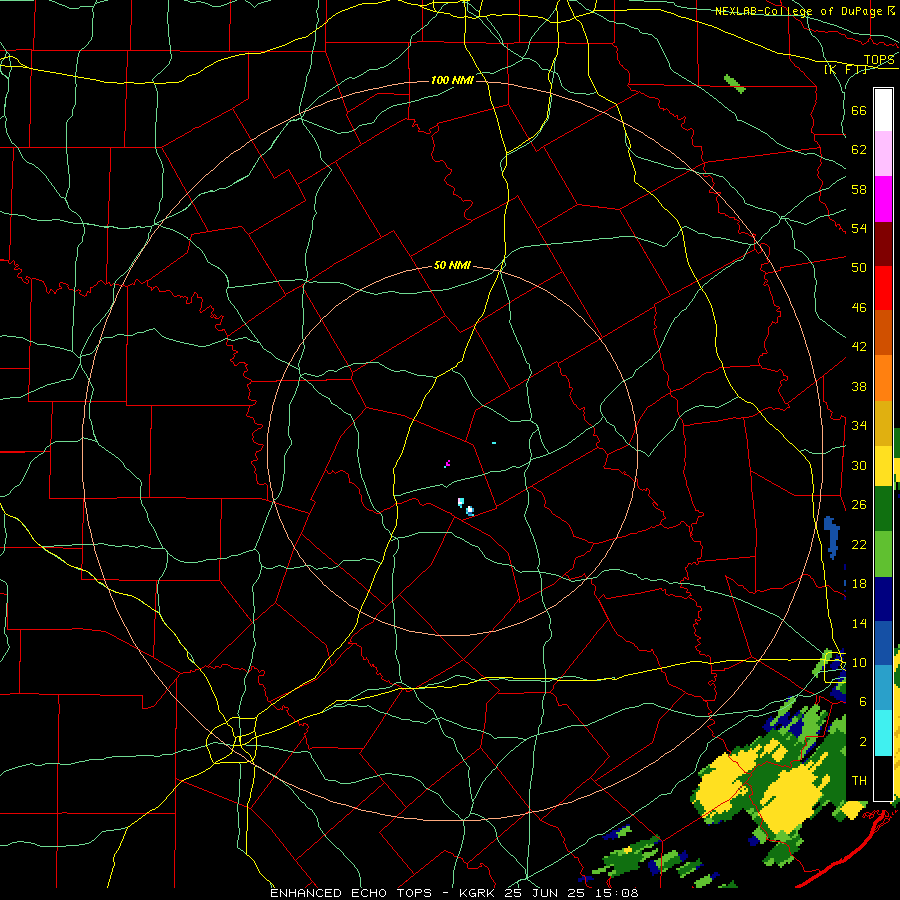Click legend value "54"

(859, 228)
